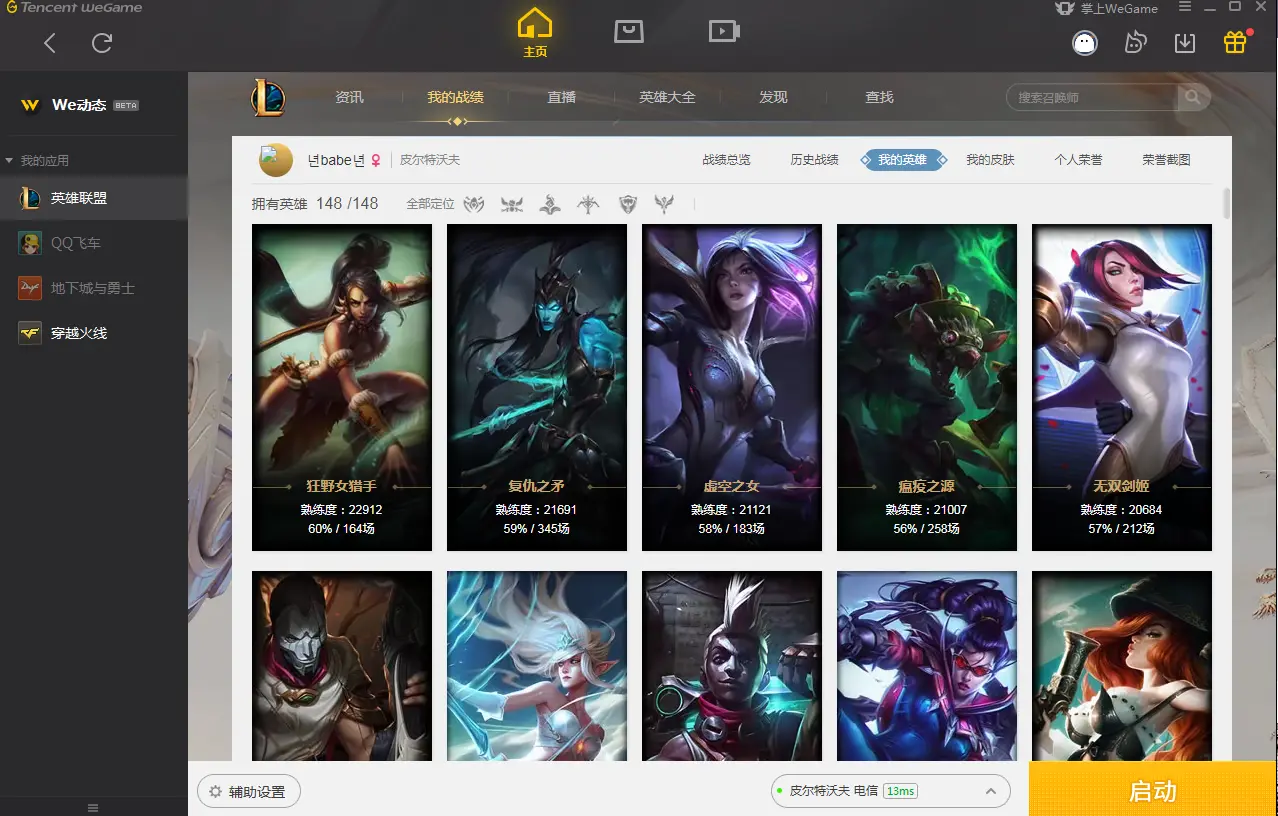This screenshot has width=1278, height=816.
Task: Open the red-haired gunslinger hero card
Action: pos(1122,667)
